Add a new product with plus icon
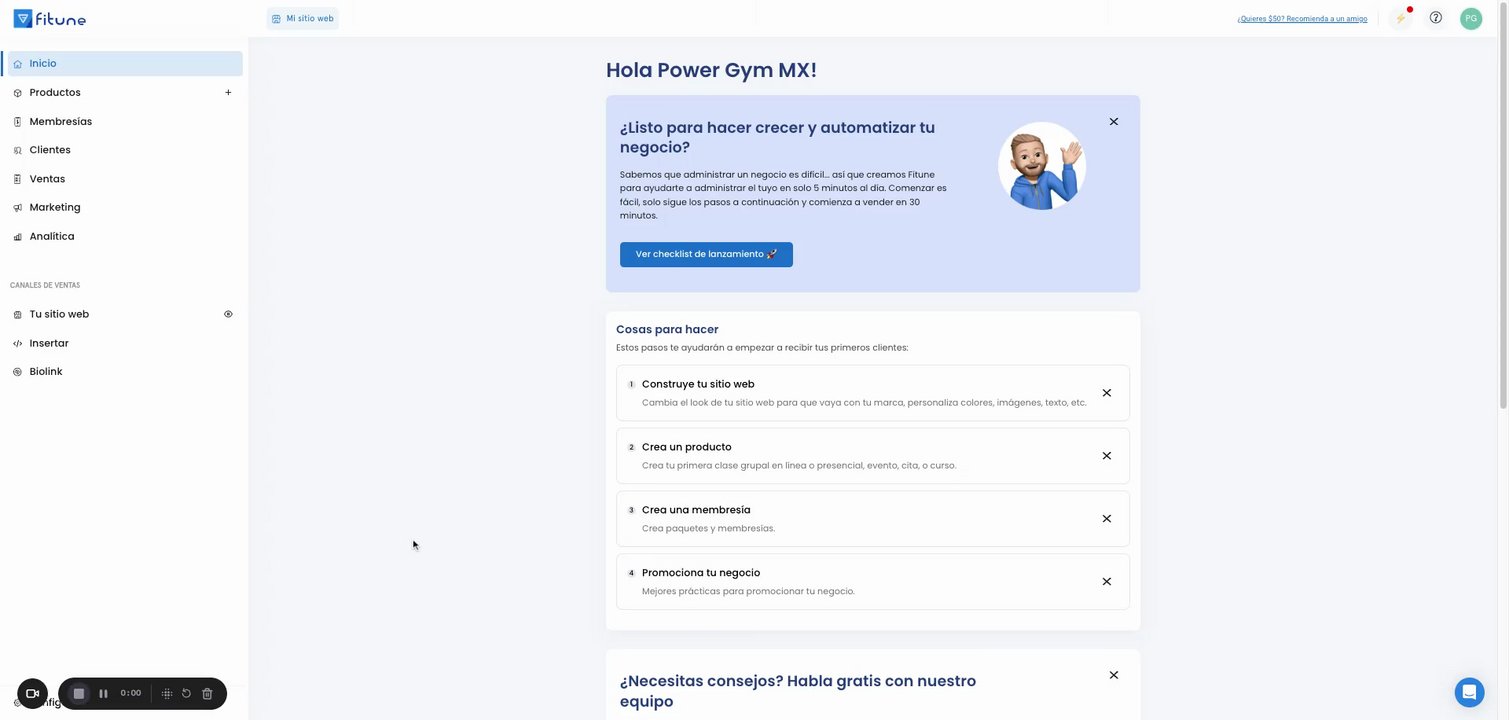Screen dimensions: 1509x720 228,93
